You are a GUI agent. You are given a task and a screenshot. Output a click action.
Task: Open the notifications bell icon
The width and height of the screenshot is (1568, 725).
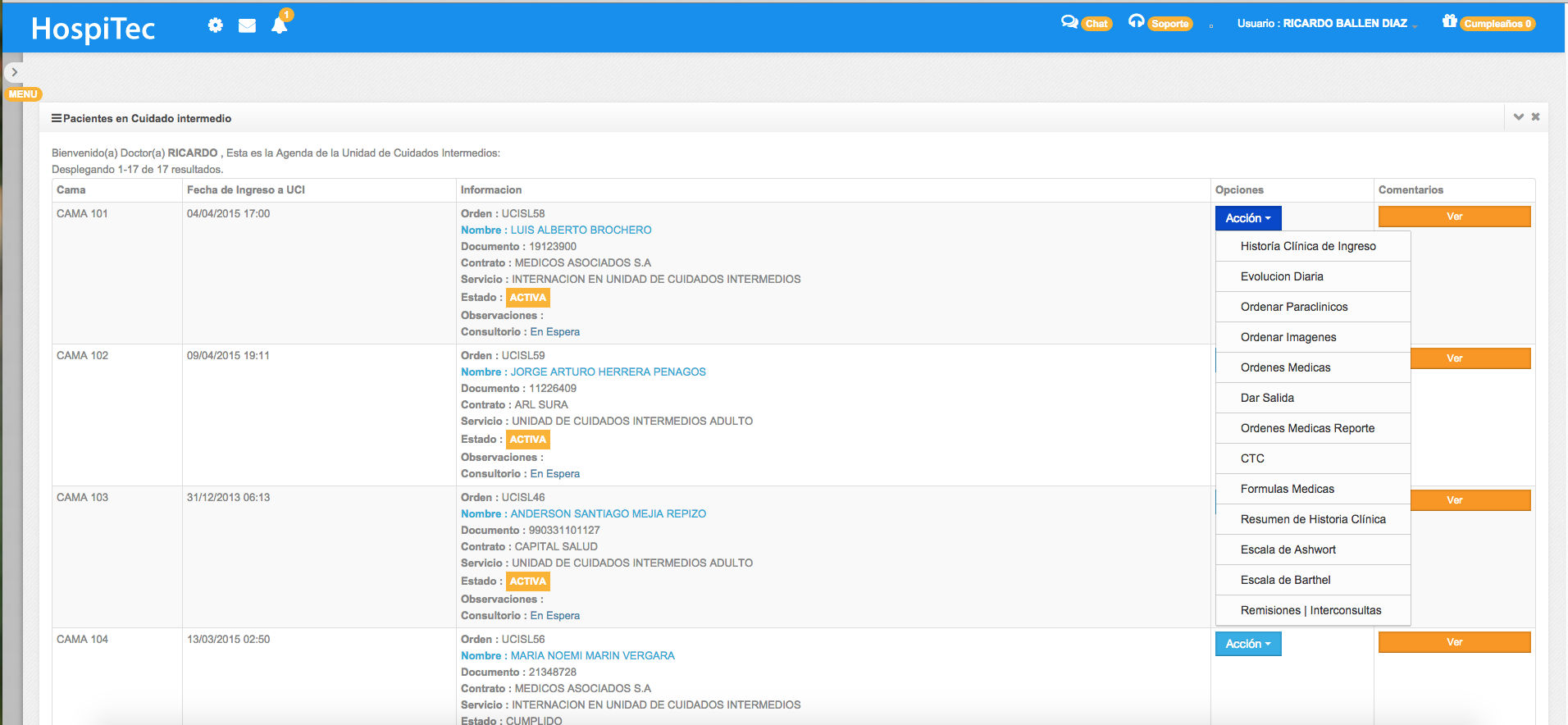279,25
